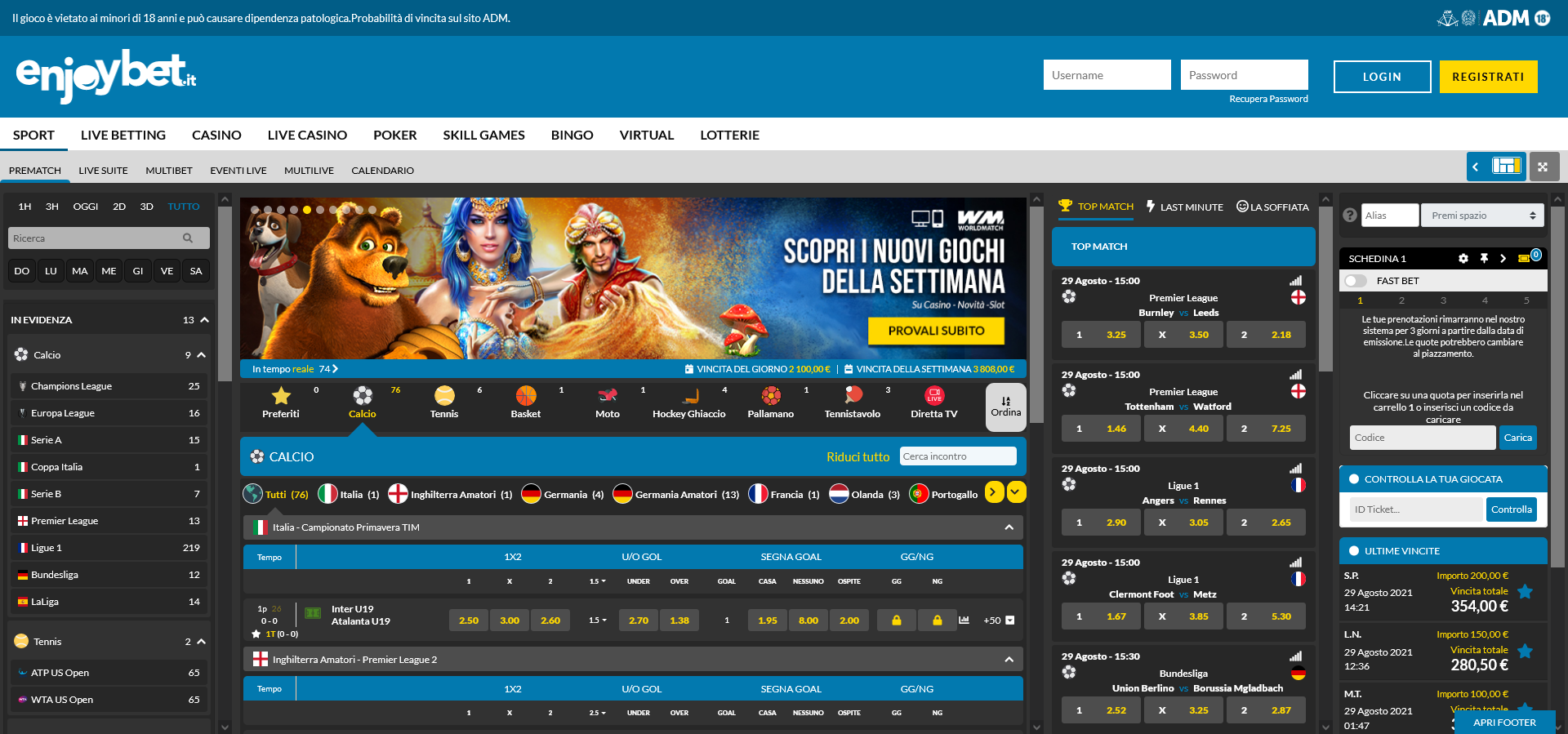Open stats bars icon for Tottenham vs Watford

pyautogui.click(x=1296, y=375)
